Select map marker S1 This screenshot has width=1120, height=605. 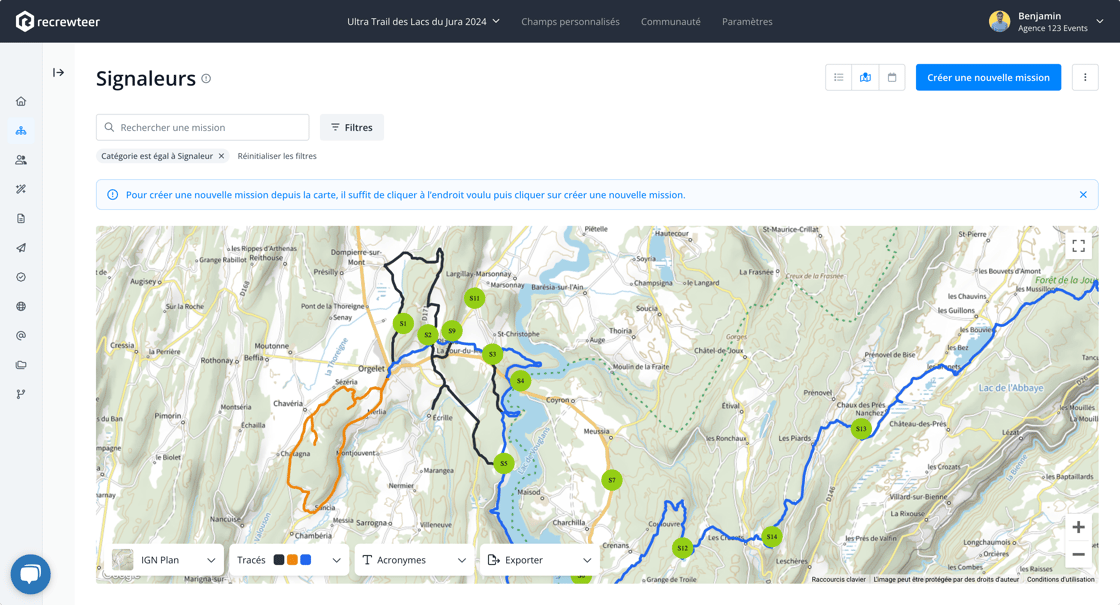[403, 324]
